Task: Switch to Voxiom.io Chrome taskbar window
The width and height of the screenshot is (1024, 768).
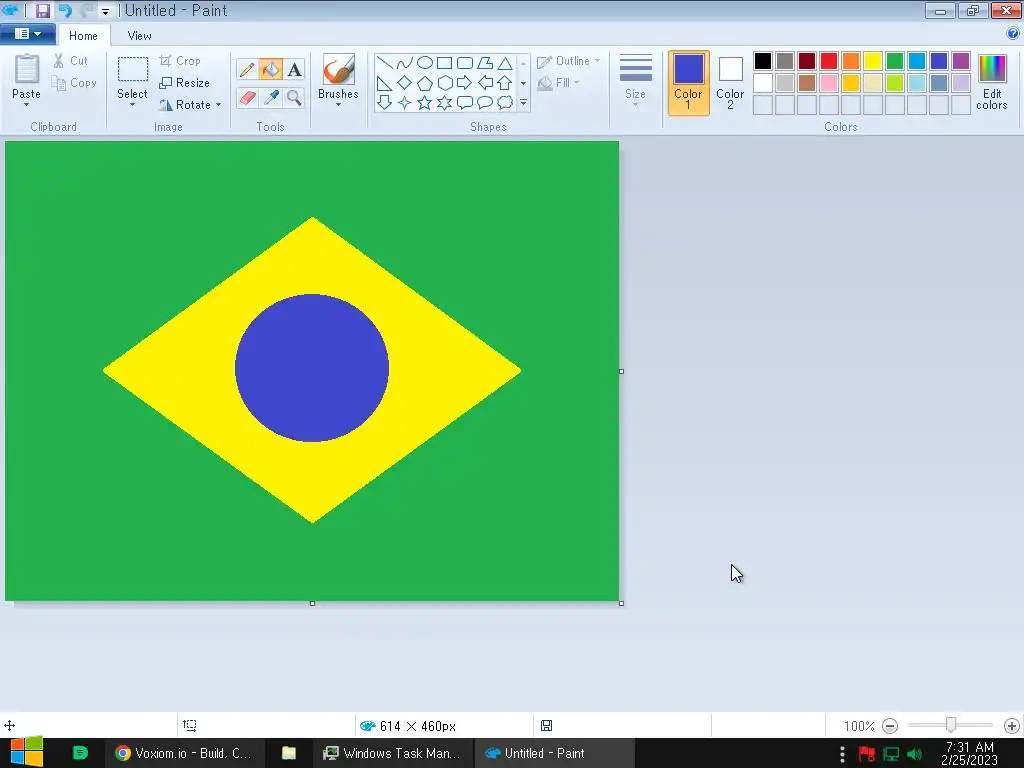Action: 183,753
